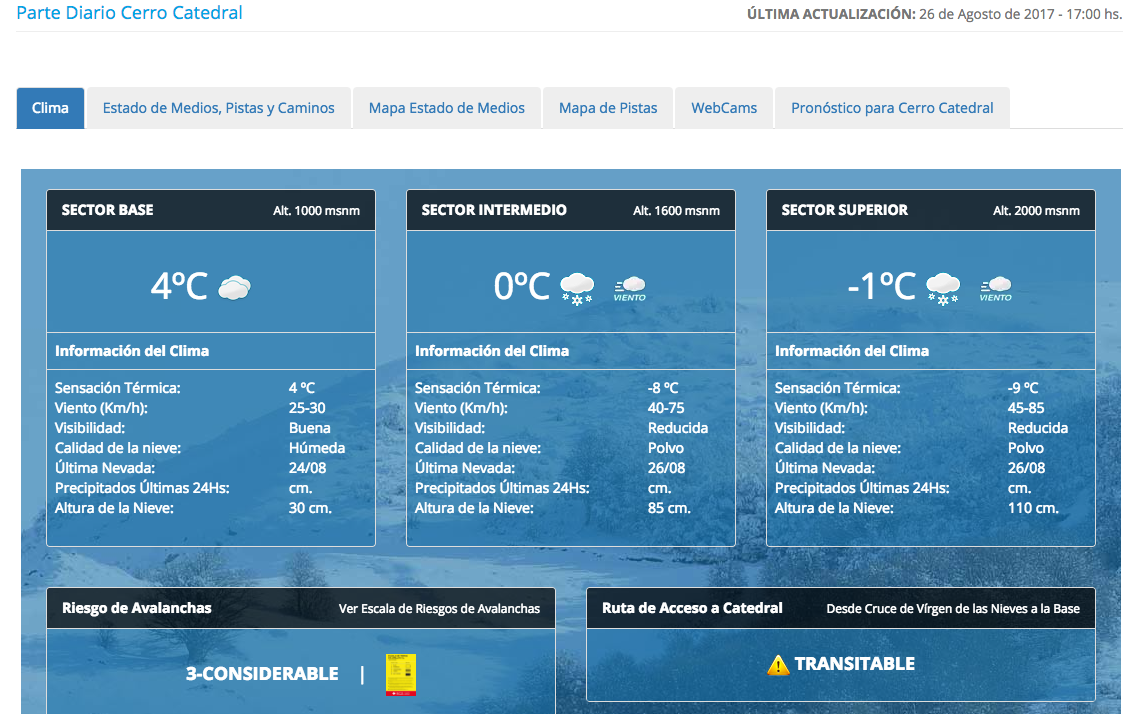
Task: Switch to Estado de Medios, Pistas y Caminos tab
Action: [218, 108]
